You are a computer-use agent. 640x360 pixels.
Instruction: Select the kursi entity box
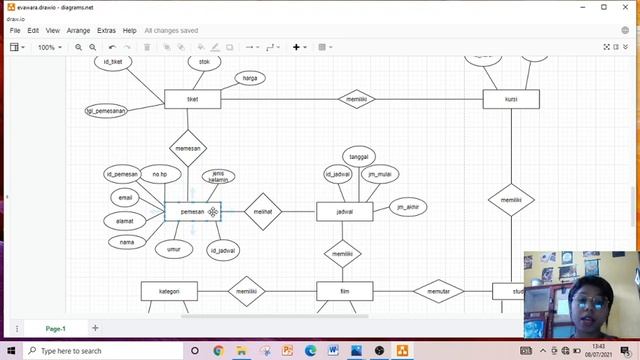point(511,99)
